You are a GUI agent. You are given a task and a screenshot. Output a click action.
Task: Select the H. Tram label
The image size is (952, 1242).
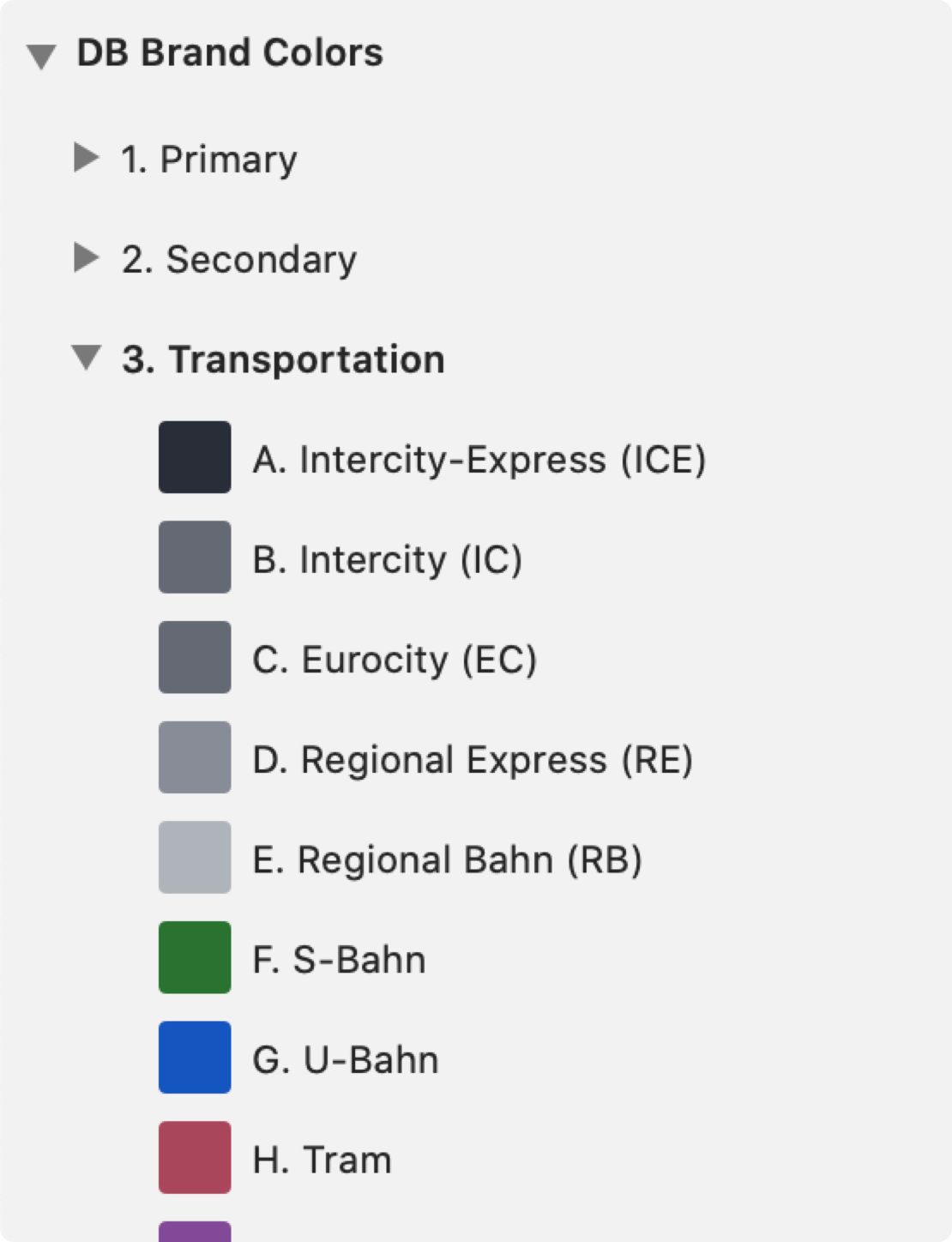click(322, 1160)
